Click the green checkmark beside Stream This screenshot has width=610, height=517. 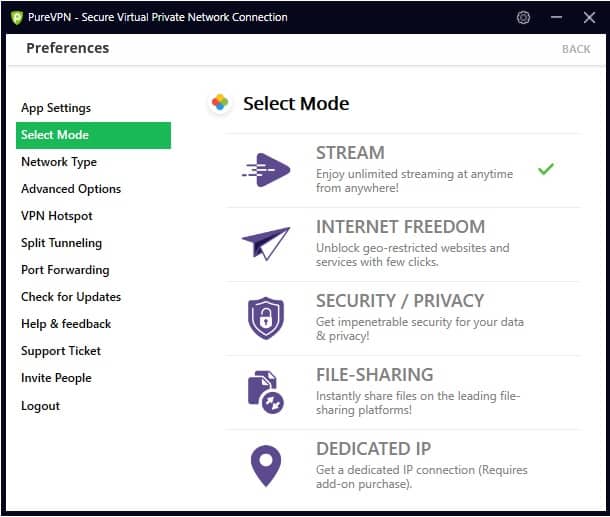coord(546,169)
